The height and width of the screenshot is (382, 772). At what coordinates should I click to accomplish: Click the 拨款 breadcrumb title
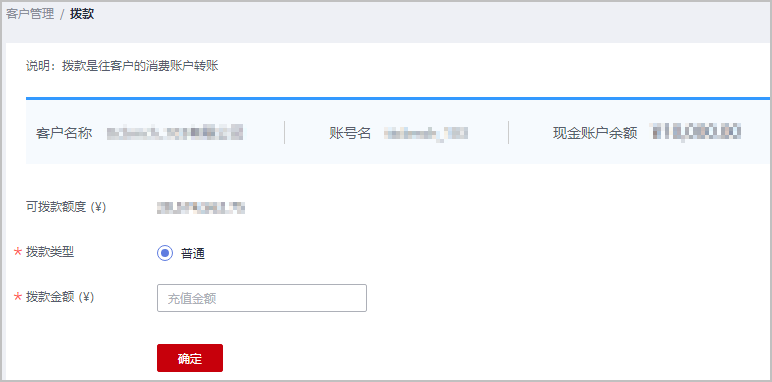(82, 14)
